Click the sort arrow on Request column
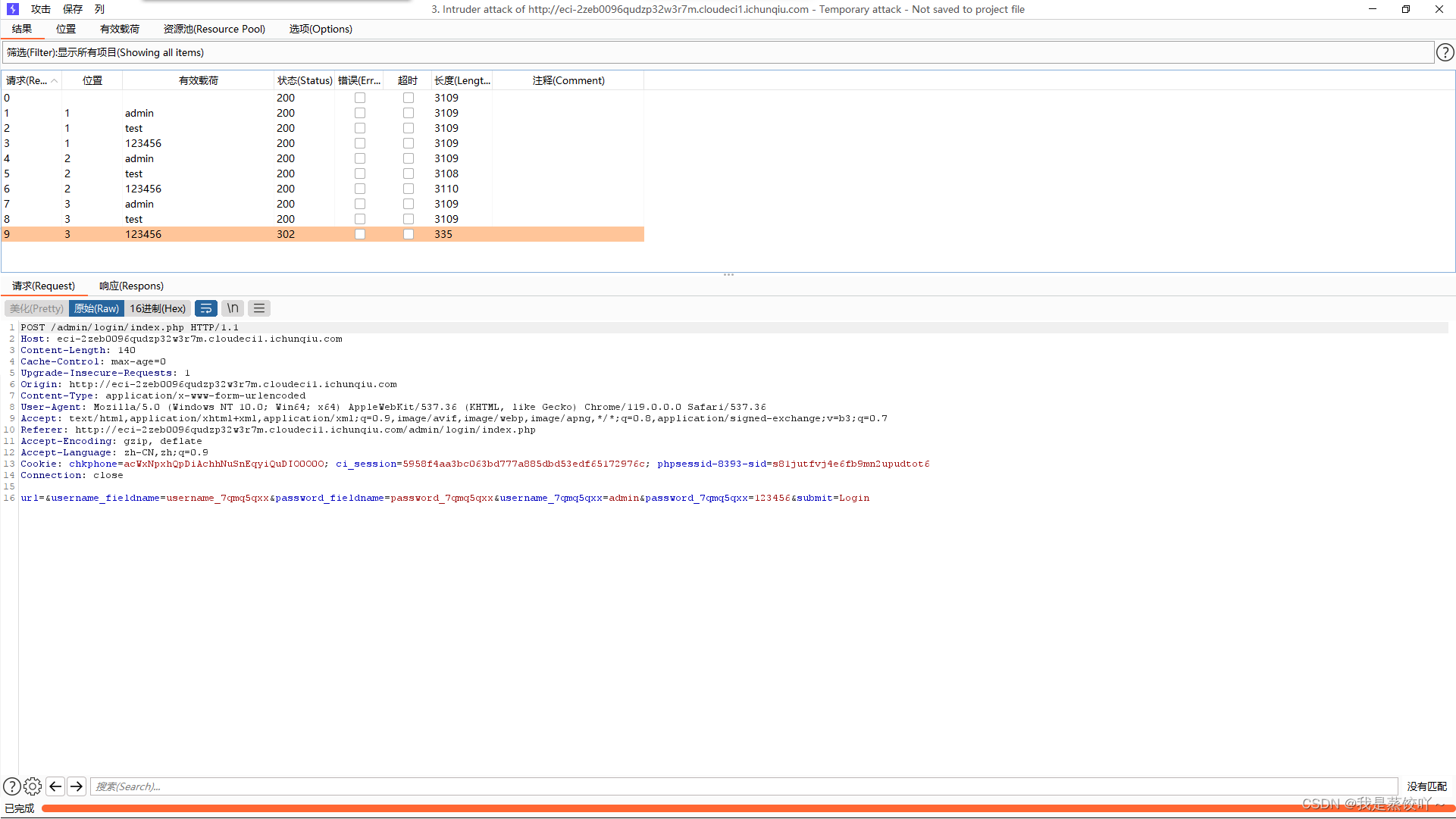 pos(55,80)
